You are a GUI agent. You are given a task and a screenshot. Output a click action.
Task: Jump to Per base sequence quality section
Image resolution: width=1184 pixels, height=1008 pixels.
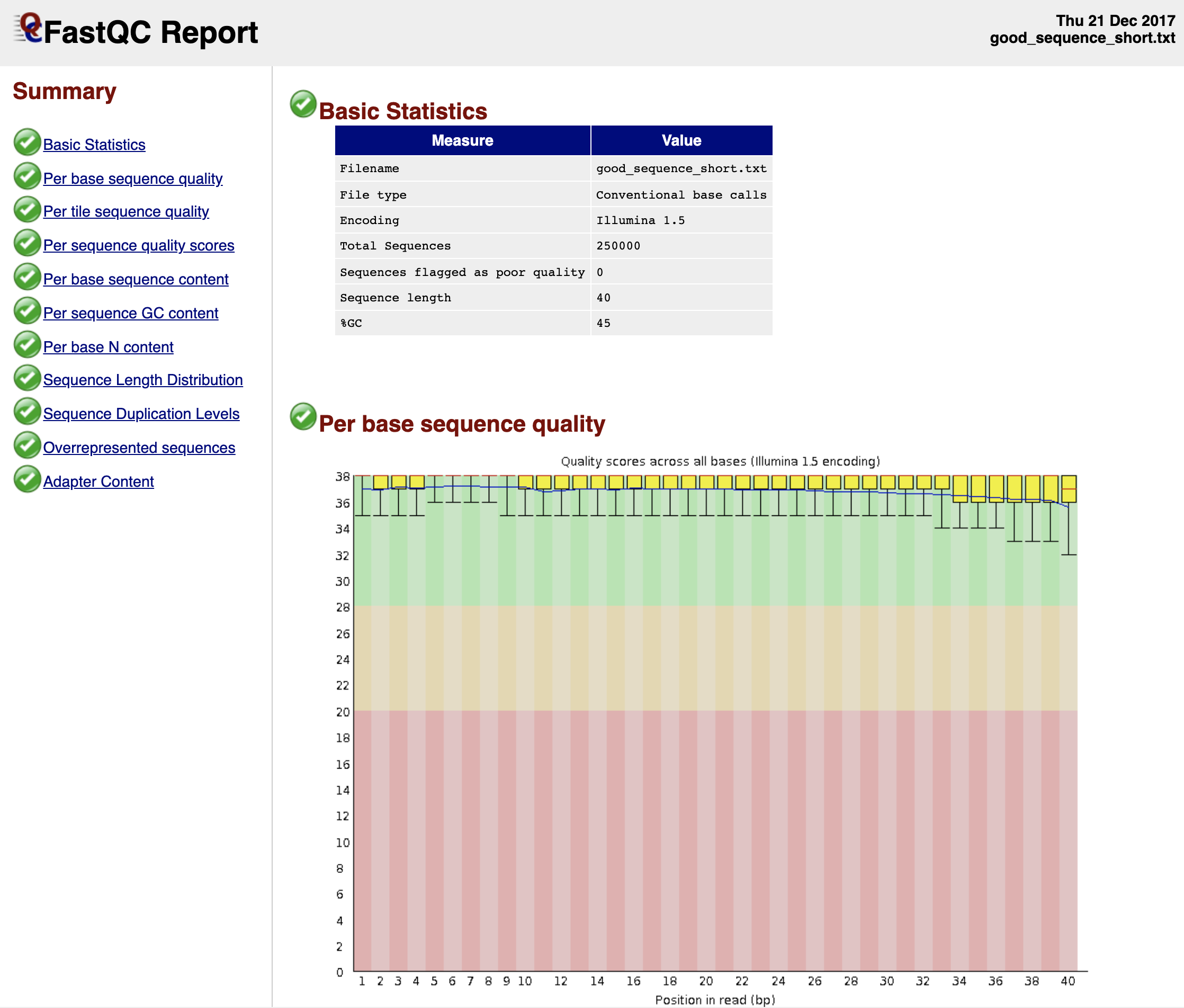pos(132,179)
